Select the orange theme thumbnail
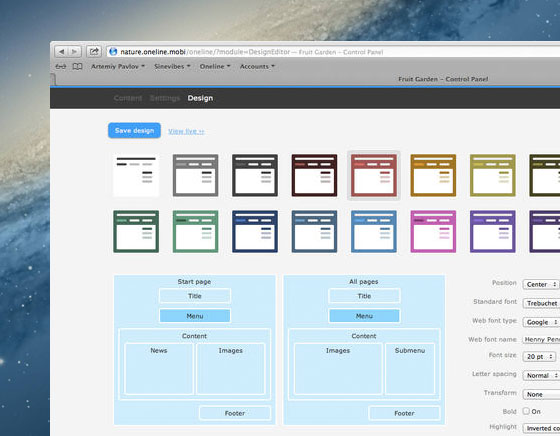The width and height of the screenshot is (560, 436). pos(433,175)
